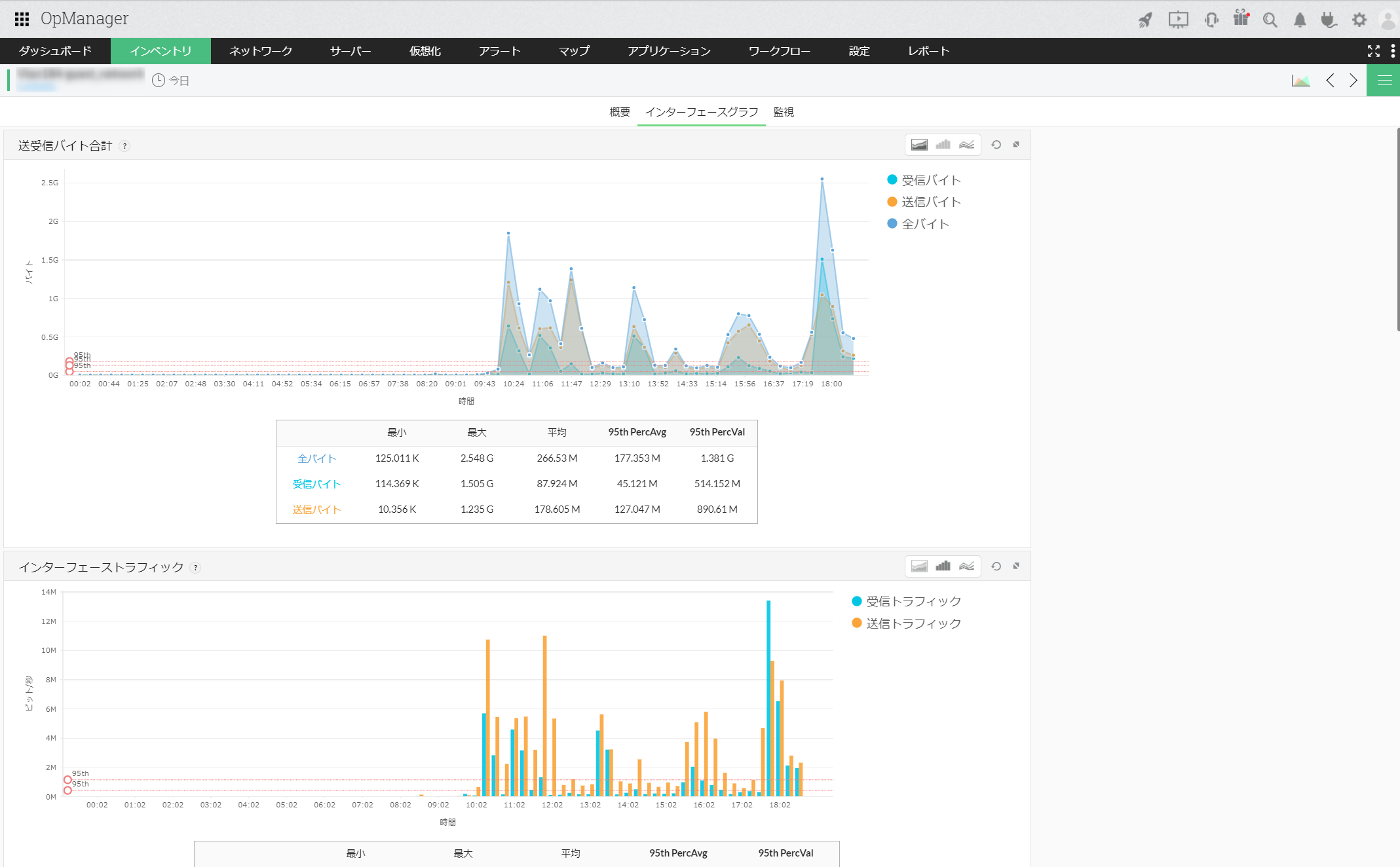Open the 今日 time period selector
This screenshot has width=1400, height=867.
172,81
